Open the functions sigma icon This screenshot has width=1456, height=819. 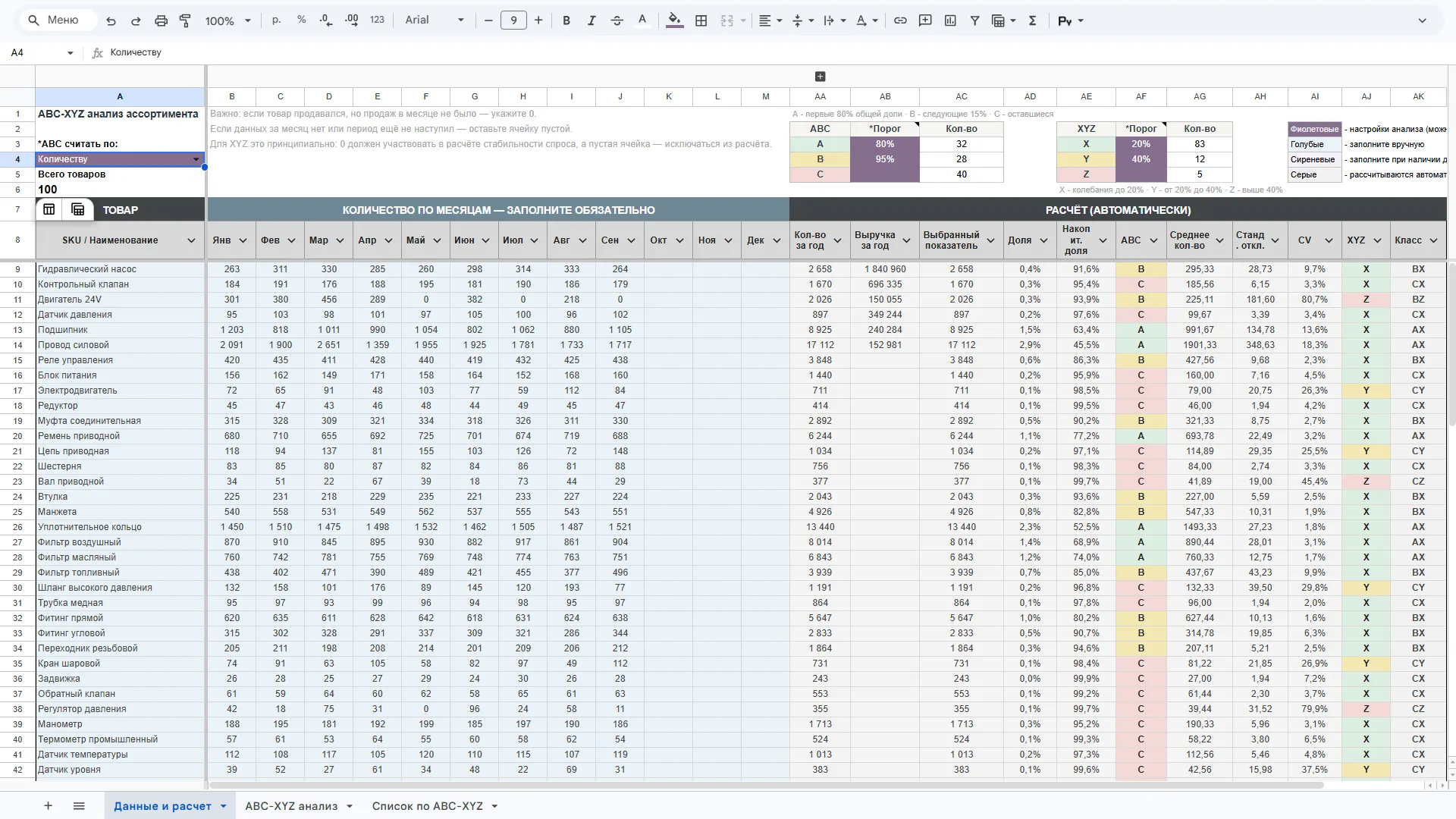(1032, 20)
